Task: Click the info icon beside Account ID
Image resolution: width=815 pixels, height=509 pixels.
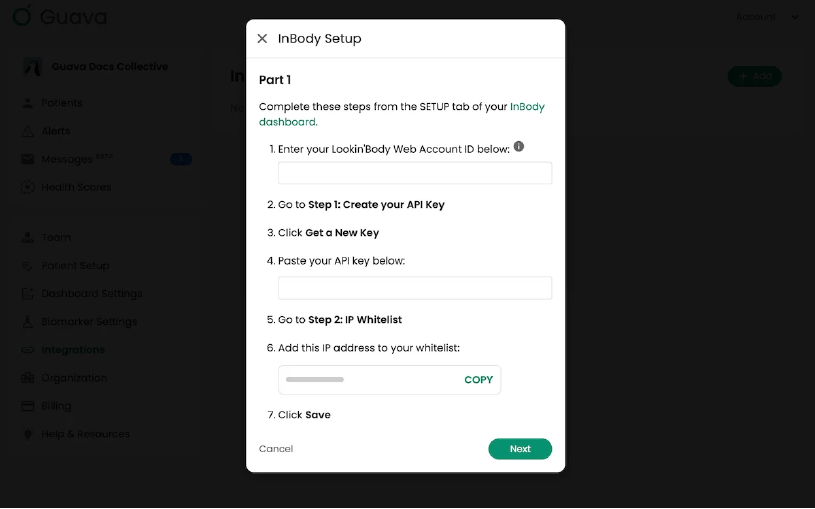Action: click(519, 147)
